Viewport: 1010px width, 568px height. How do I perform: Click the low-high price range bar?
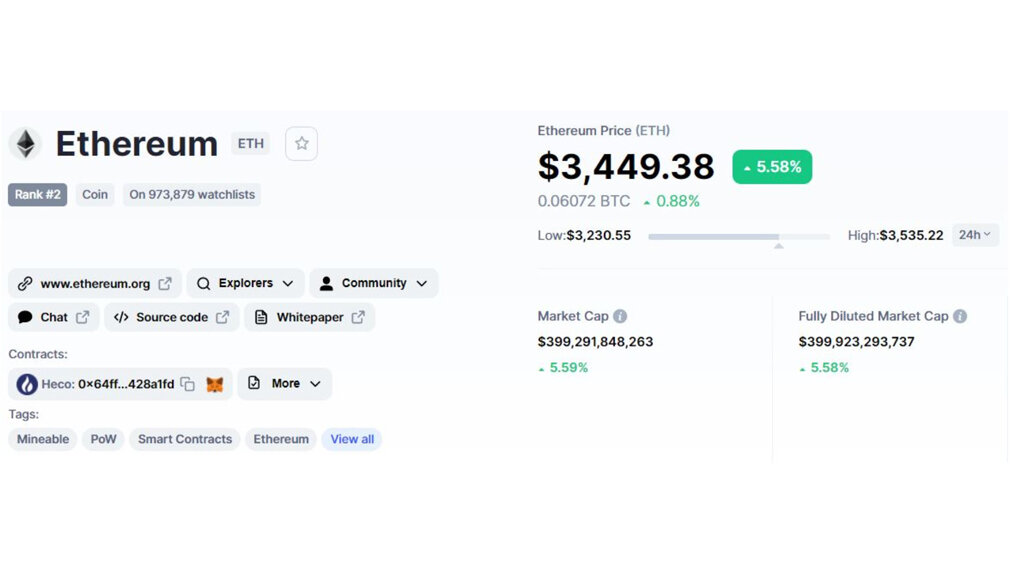pos(739,237)
